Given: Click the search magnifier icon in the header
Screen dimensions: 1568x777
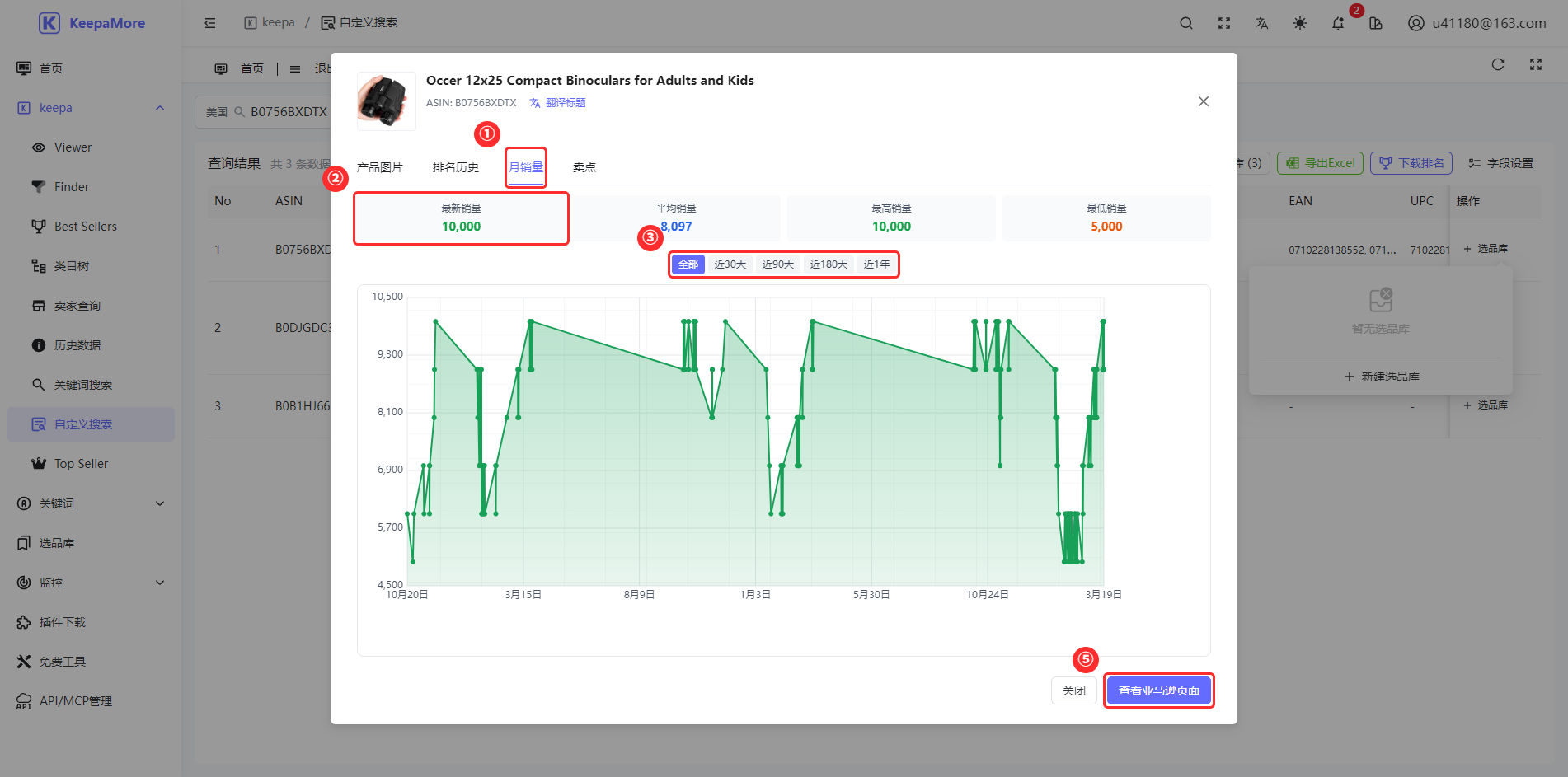Looking at the screenshot, I should 1185,23.
